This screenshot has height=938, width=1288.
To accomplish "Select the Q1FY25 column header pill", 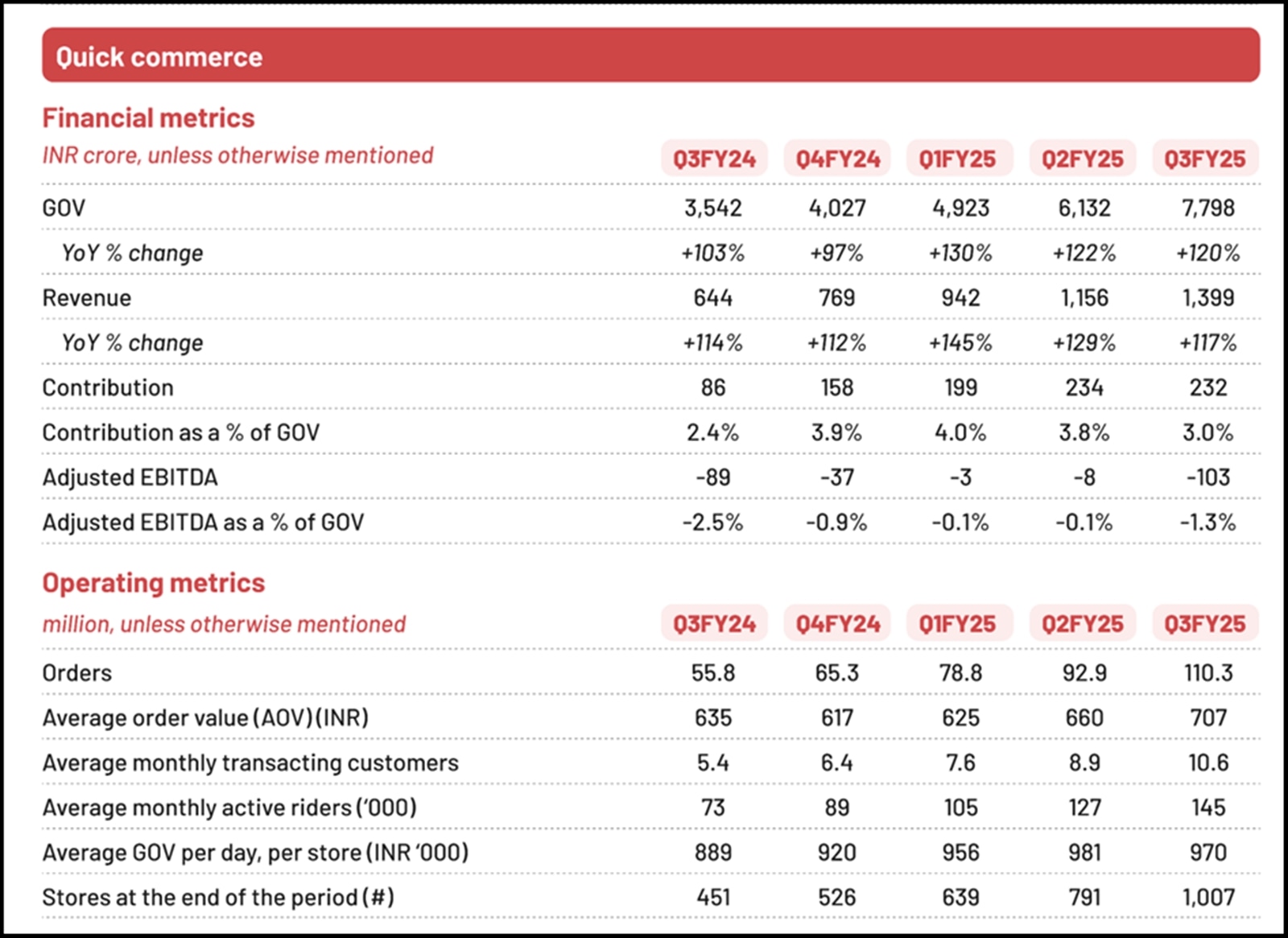I will pos(959,159).
